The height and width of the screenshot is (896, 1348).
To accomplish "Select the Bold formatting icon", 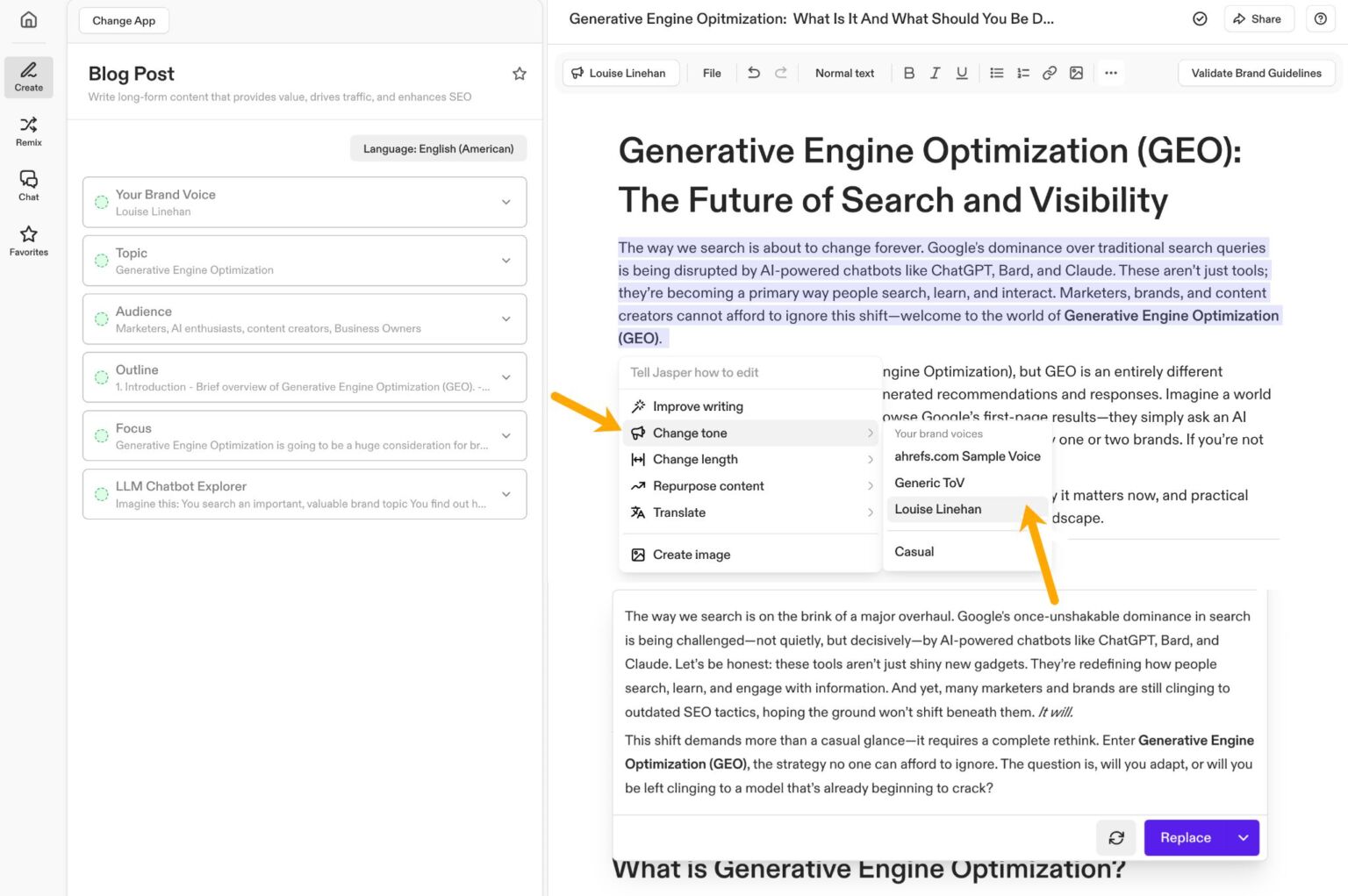I will point(909,73).
